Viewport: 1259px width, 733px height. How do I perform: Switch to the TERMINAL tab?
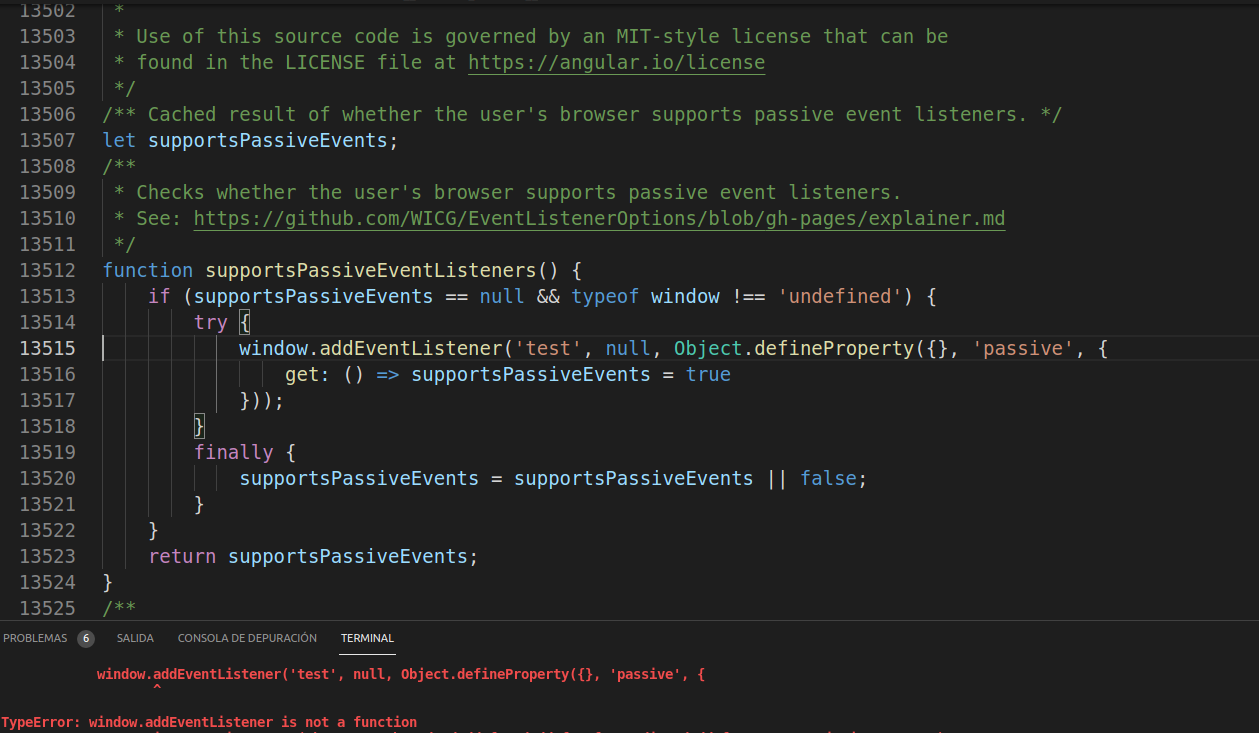pos(367,637)
